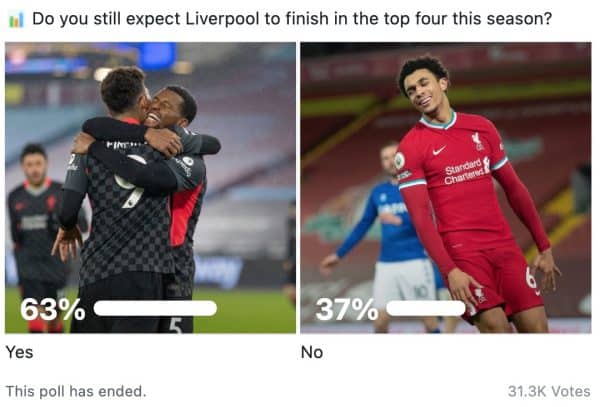Open the Yes option photo of hugging players
The height and width of the screenshot is (407, 600).
(x=150, y=187)
